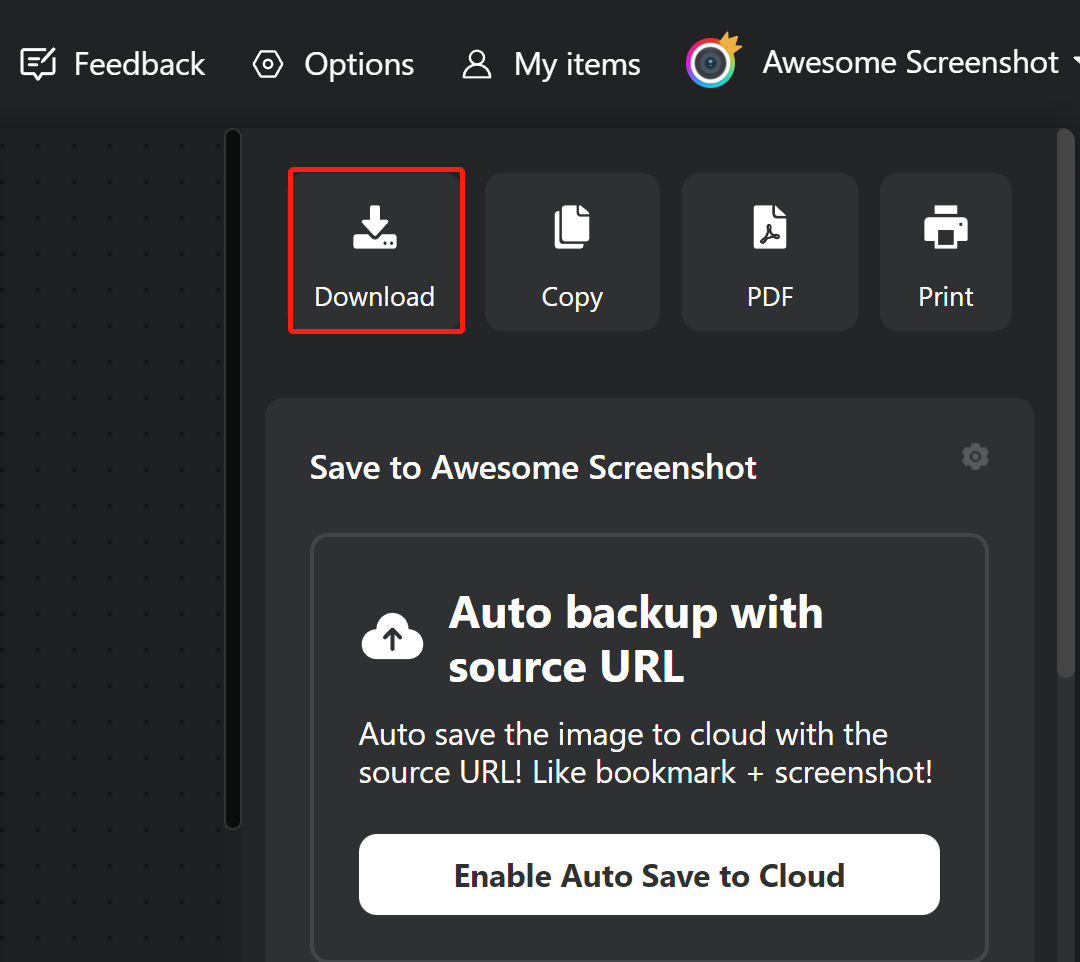Click the editor canvas vertical scrollbar
1080x962 pixels.
click(x=233, y=479)
